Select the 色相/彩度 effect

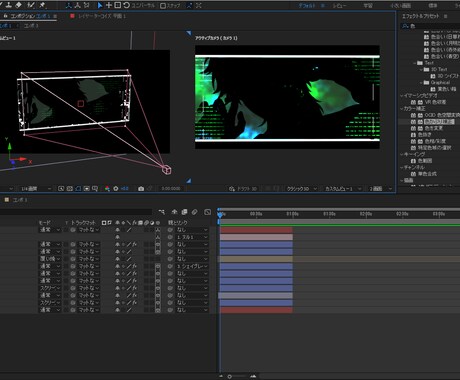[x=435, y=141]
